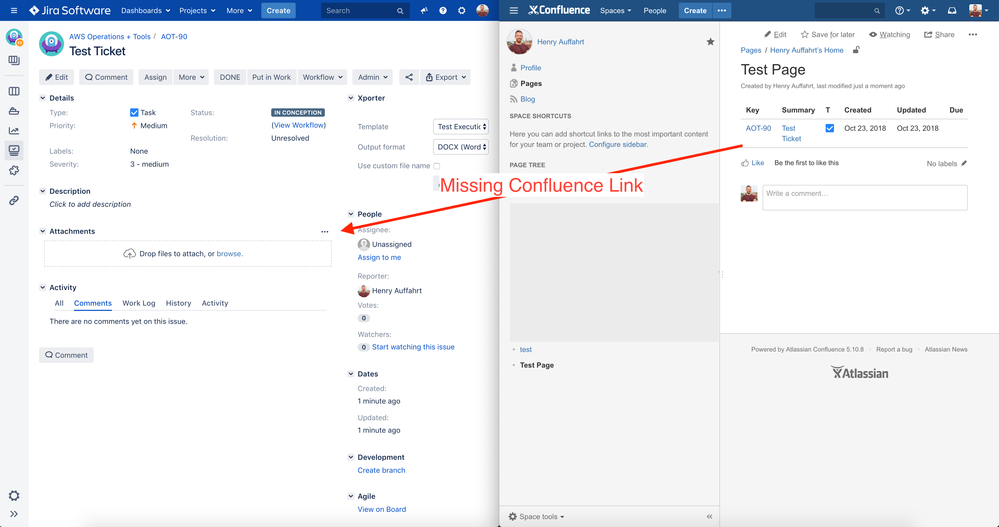Open the Export dropdown
Screen dimensions: 999x527
click(445, 77)
